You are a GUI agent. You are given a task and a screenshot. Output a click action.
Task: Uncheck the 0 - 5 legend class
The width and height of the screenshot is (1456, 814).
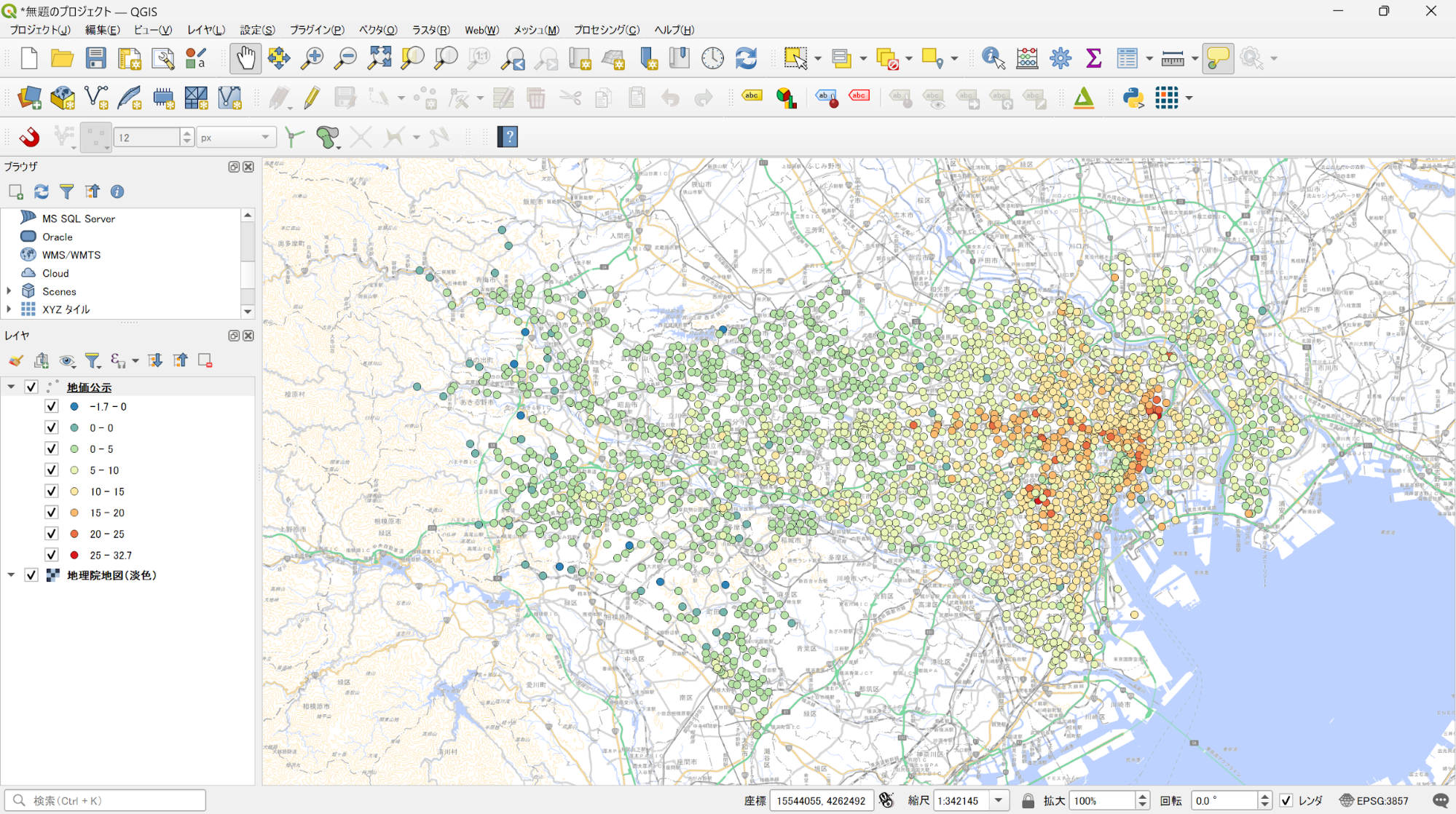coord(52,449)
